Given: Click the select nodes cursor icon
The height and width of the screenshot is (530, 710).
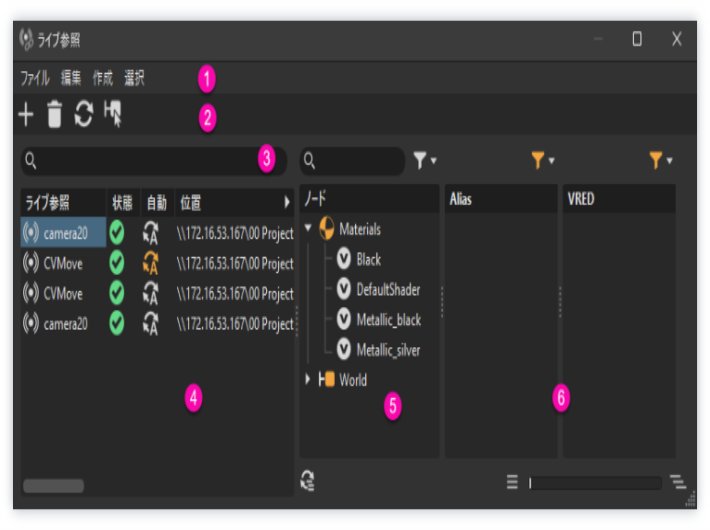Looking at the screenshot, I should 113,114.
